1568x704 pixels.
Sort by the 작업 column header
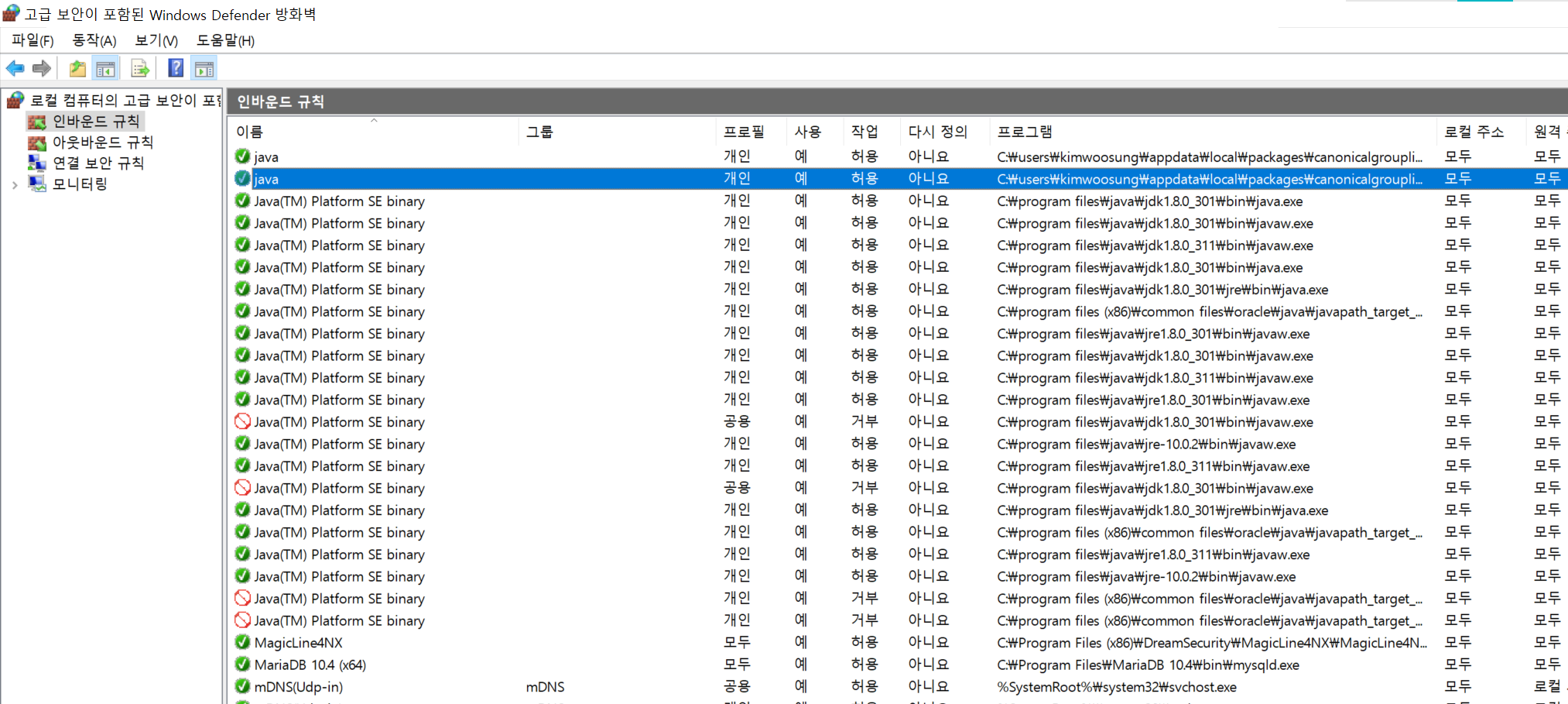pos(871,132)
